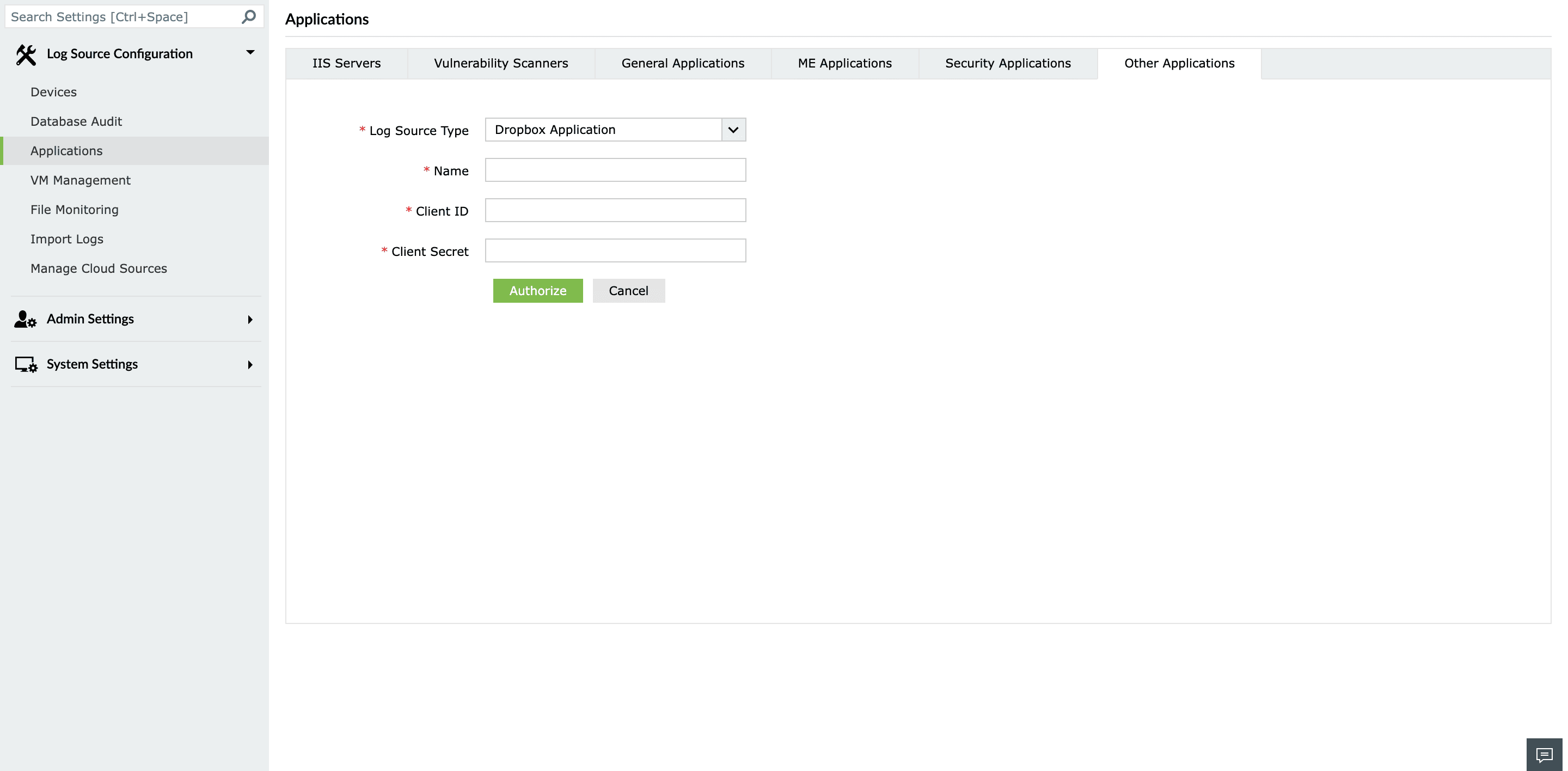Click the Client Secret text box
The image size is (1568, 771).
pos(615,250)
